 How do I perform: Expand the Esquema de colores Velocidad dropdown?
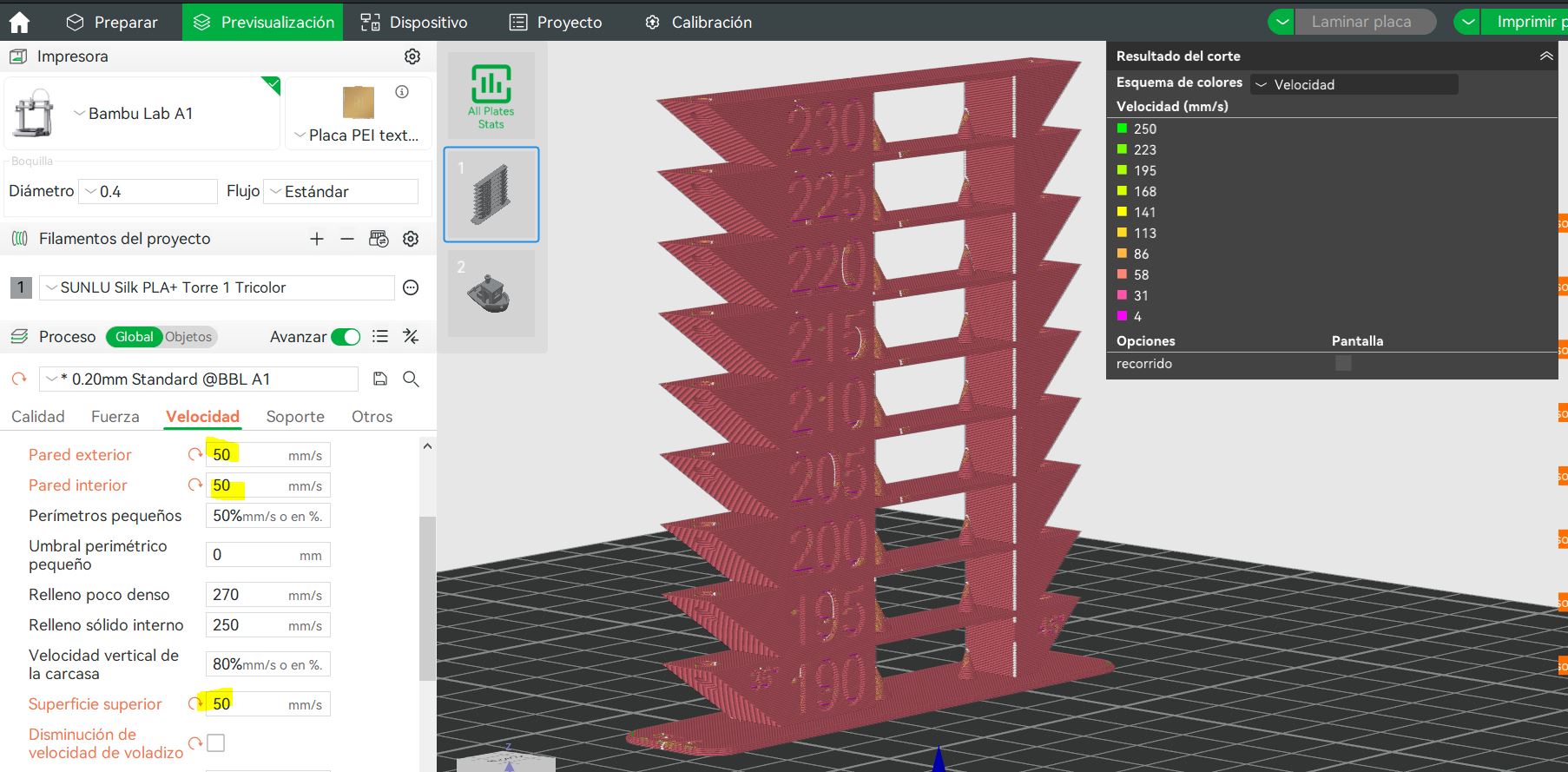click(x=1354, y=84)
